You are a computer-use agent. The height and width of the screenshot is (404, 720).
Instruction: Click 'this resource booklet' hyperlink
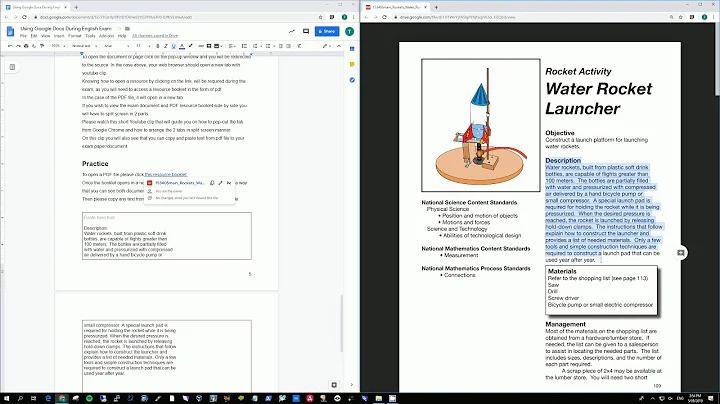166,174
